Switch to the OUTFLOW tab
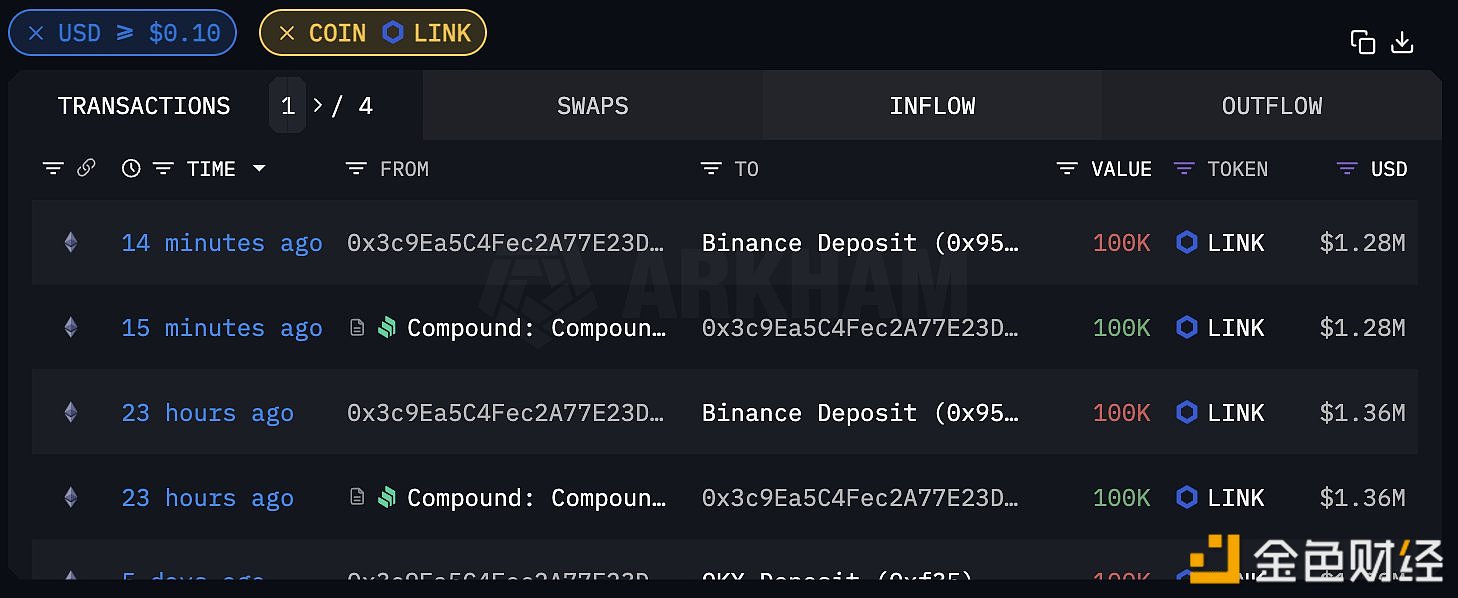1458x598 pixels. click(x=1271, y=106)
